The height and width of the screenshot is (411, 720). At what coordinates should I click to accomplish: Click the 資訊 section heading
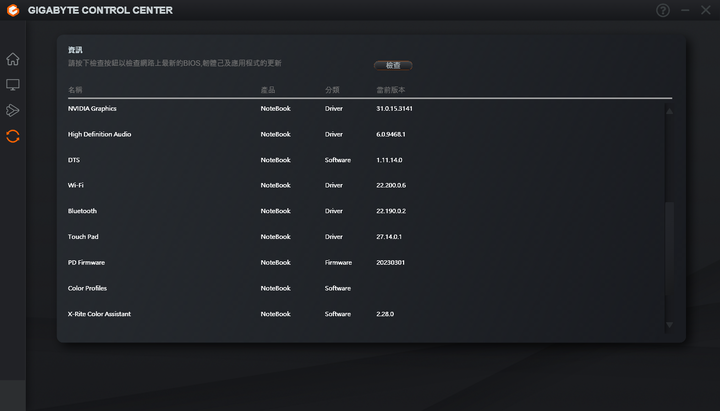(x=75, y=50)
